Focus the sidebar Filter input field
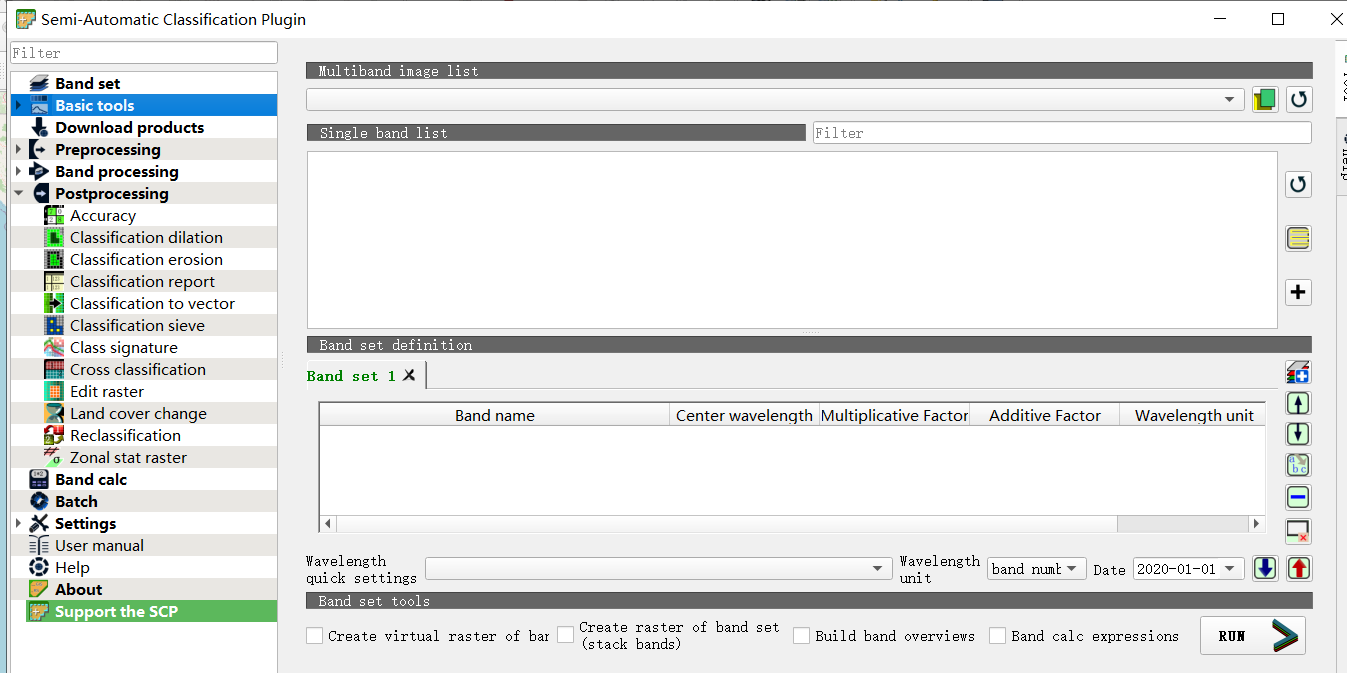The width and height of the screenshot is (1347, 673). 143,53
